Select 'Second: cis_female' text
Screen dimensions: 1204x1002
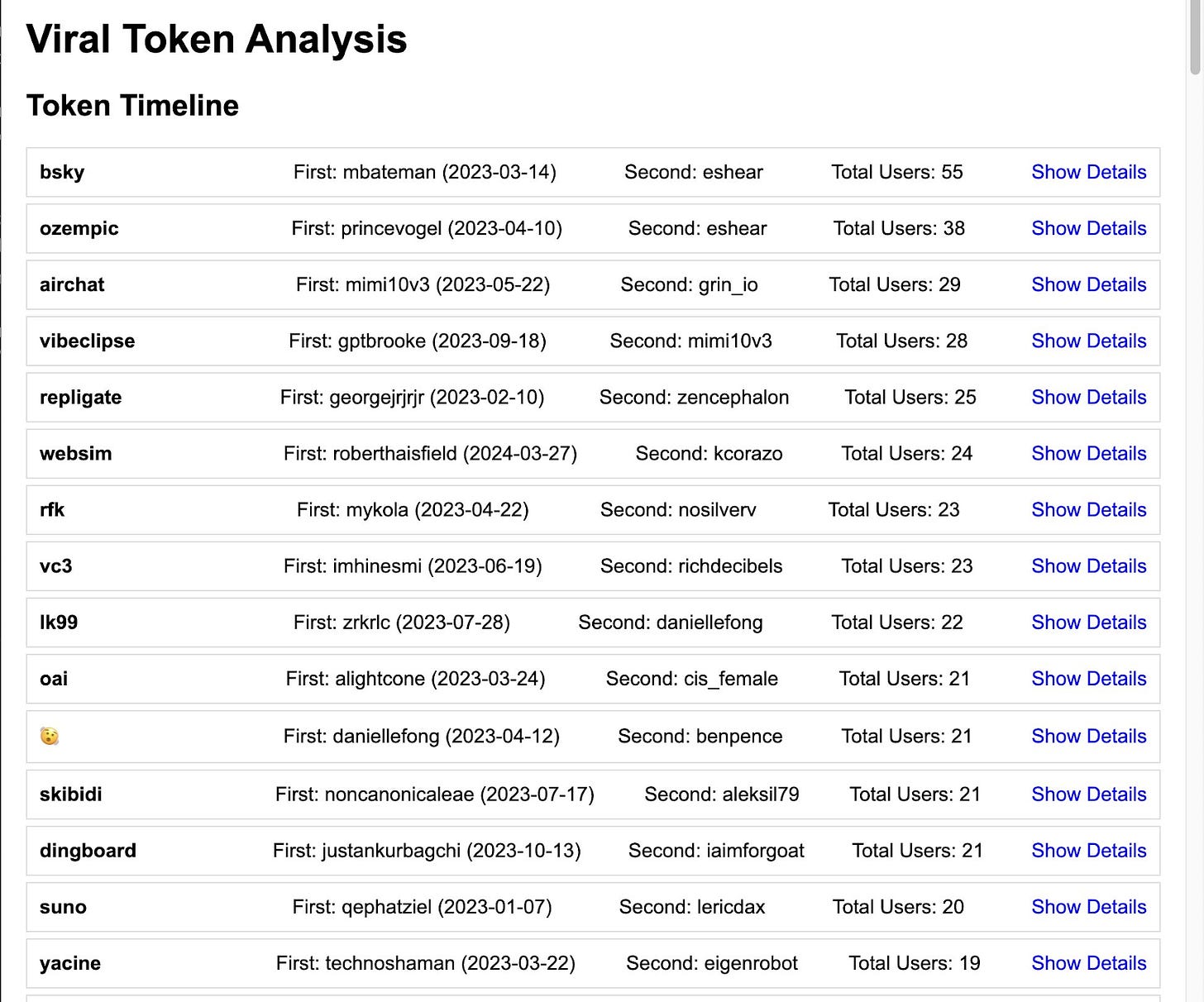click(x=692, y=678)
